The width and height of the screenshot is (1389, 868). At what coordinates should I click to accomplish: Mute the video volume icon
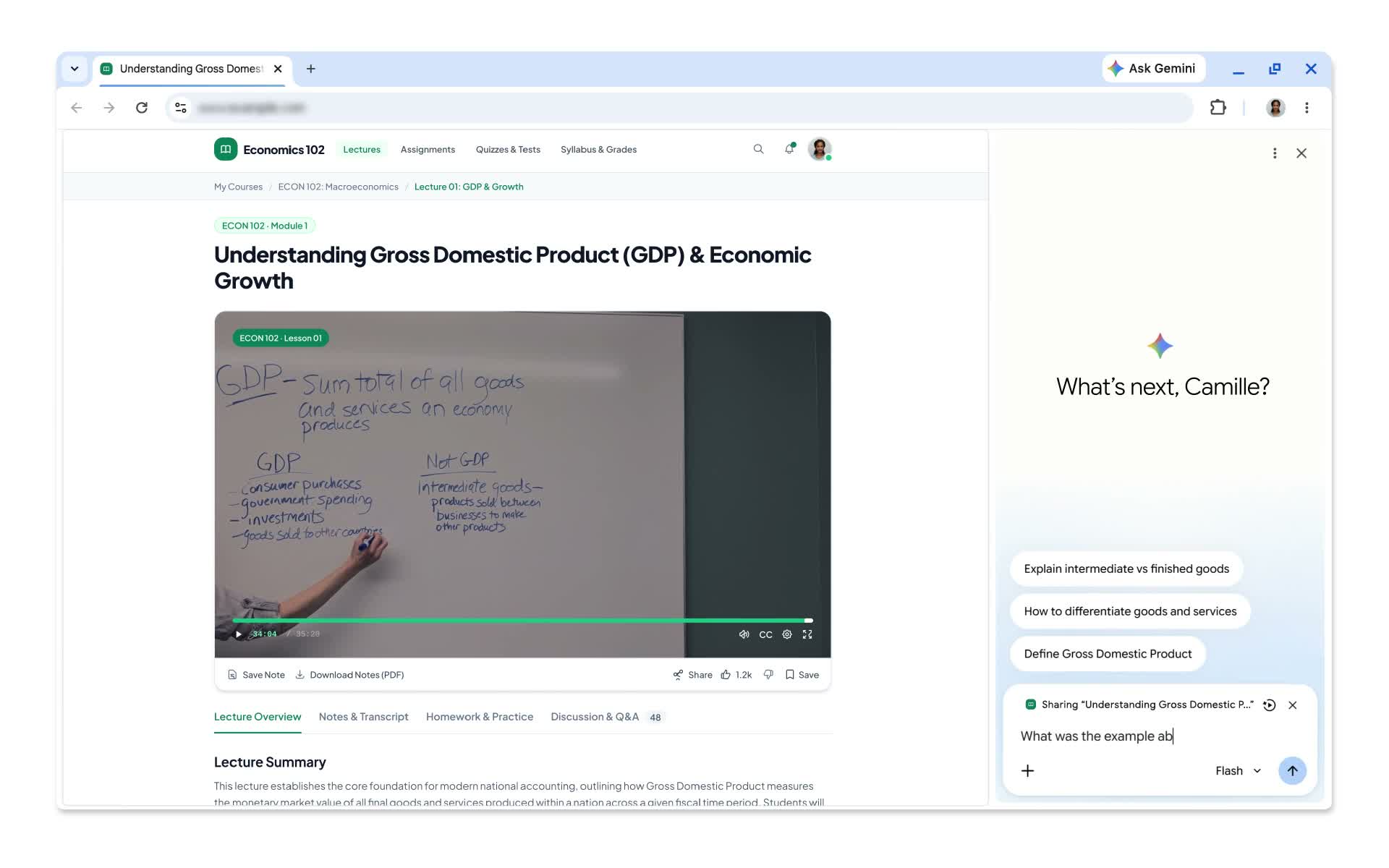(744, 634)
